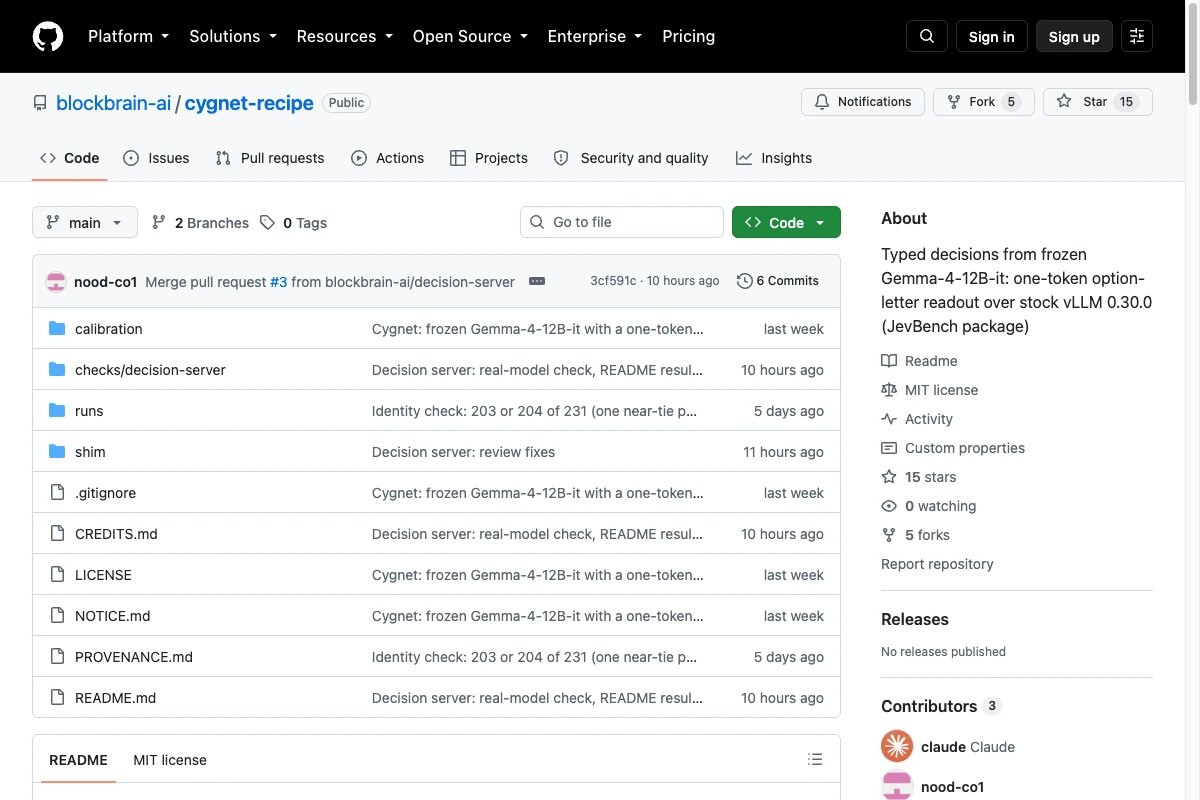
Task: Open the Insights tab
Action: 774,158
